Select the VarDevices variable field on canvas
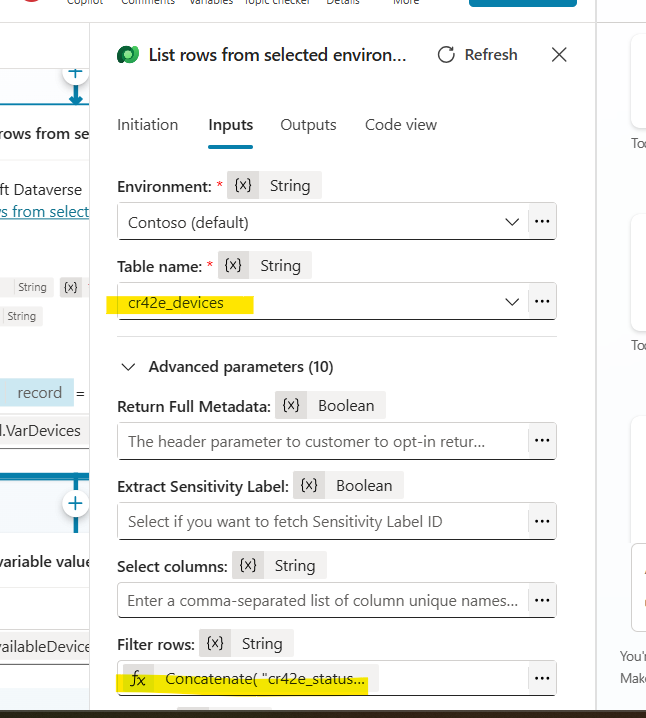 [44, 431]
